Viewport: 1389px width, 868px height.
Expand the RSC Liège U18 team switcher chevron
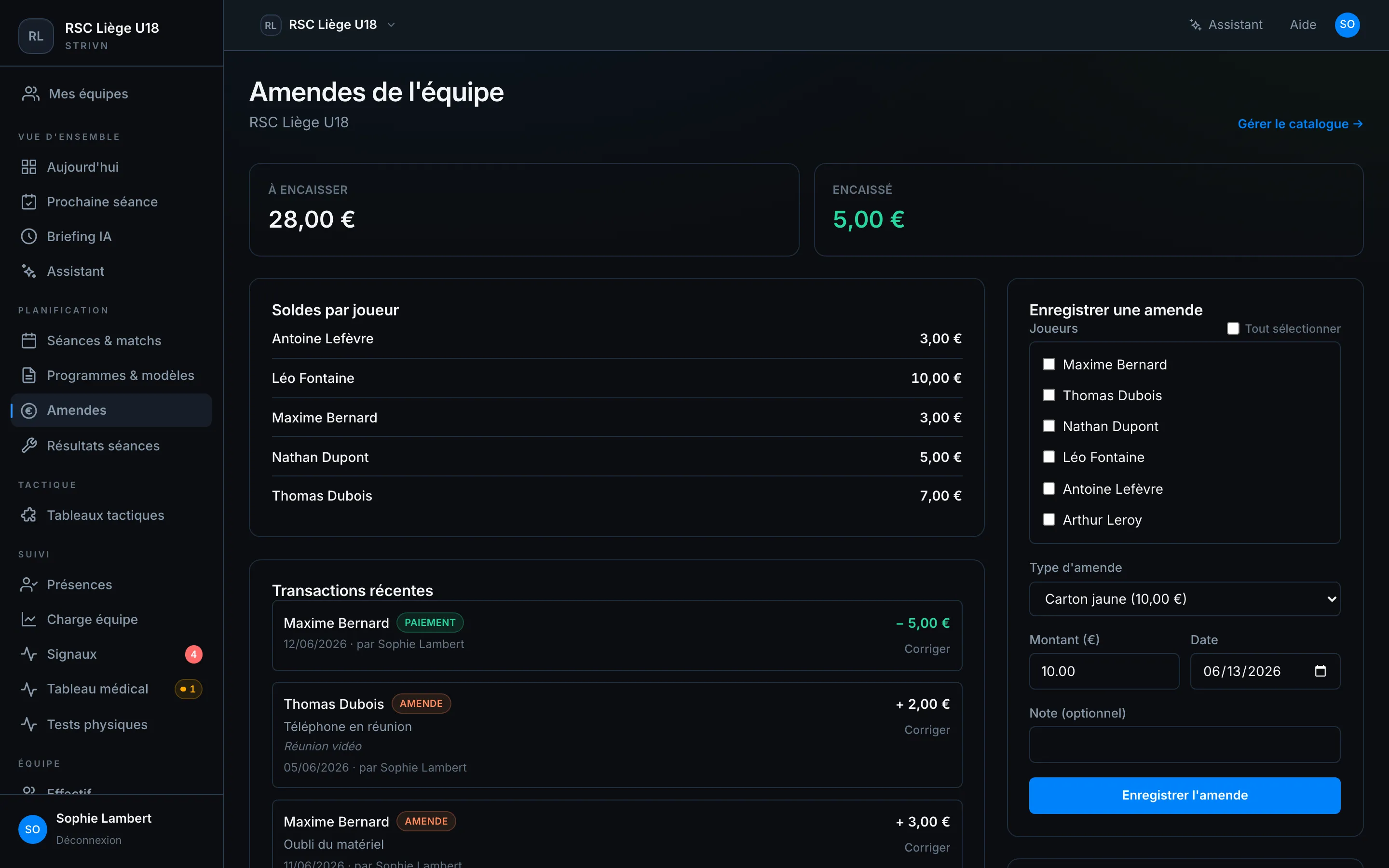point(392,25)
